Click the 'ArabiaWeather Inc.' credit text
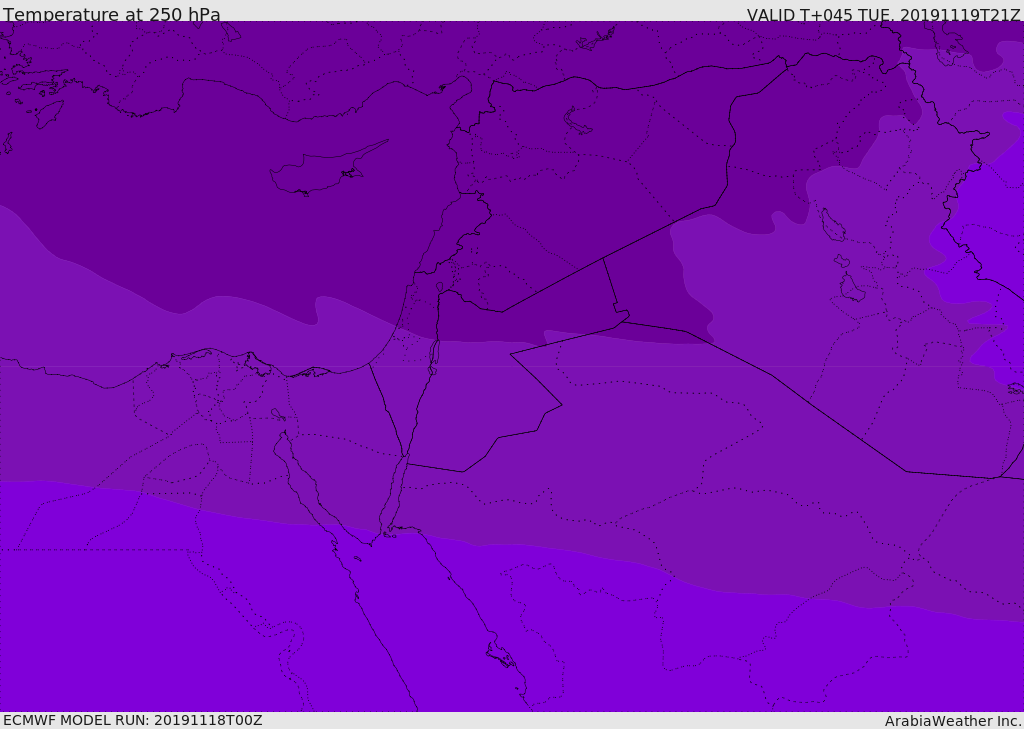Image resolution: width=1024 pixels, height=729 pixels. (954, 721)
